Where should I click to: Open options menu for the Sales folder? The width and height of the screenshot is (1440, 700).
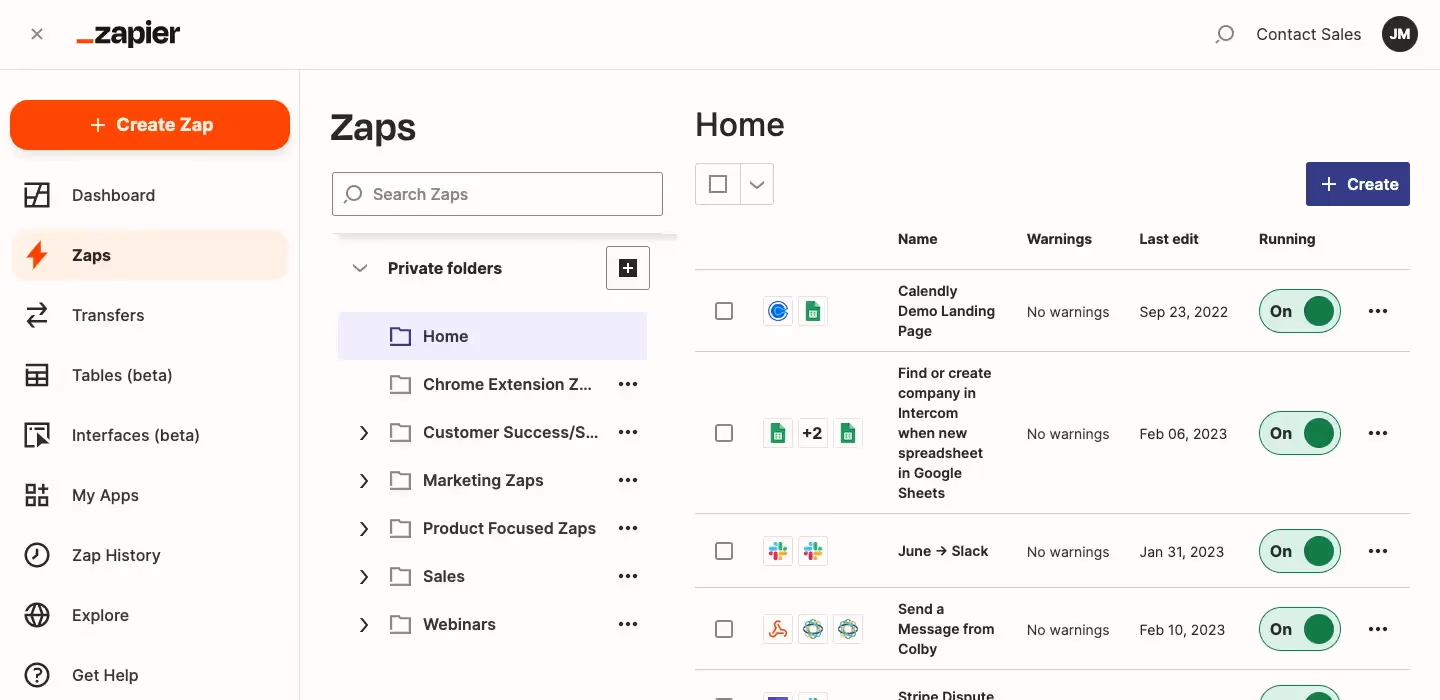[628, 576]
